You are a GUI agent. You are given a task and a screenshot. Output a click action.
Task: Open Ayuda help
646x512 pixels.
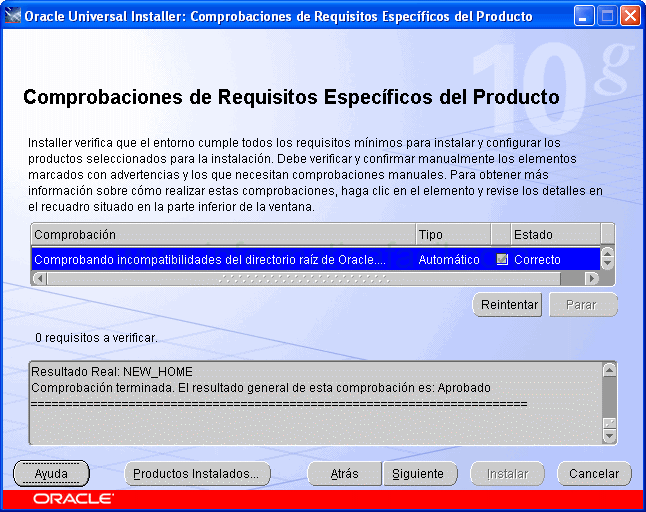(51, 474)
